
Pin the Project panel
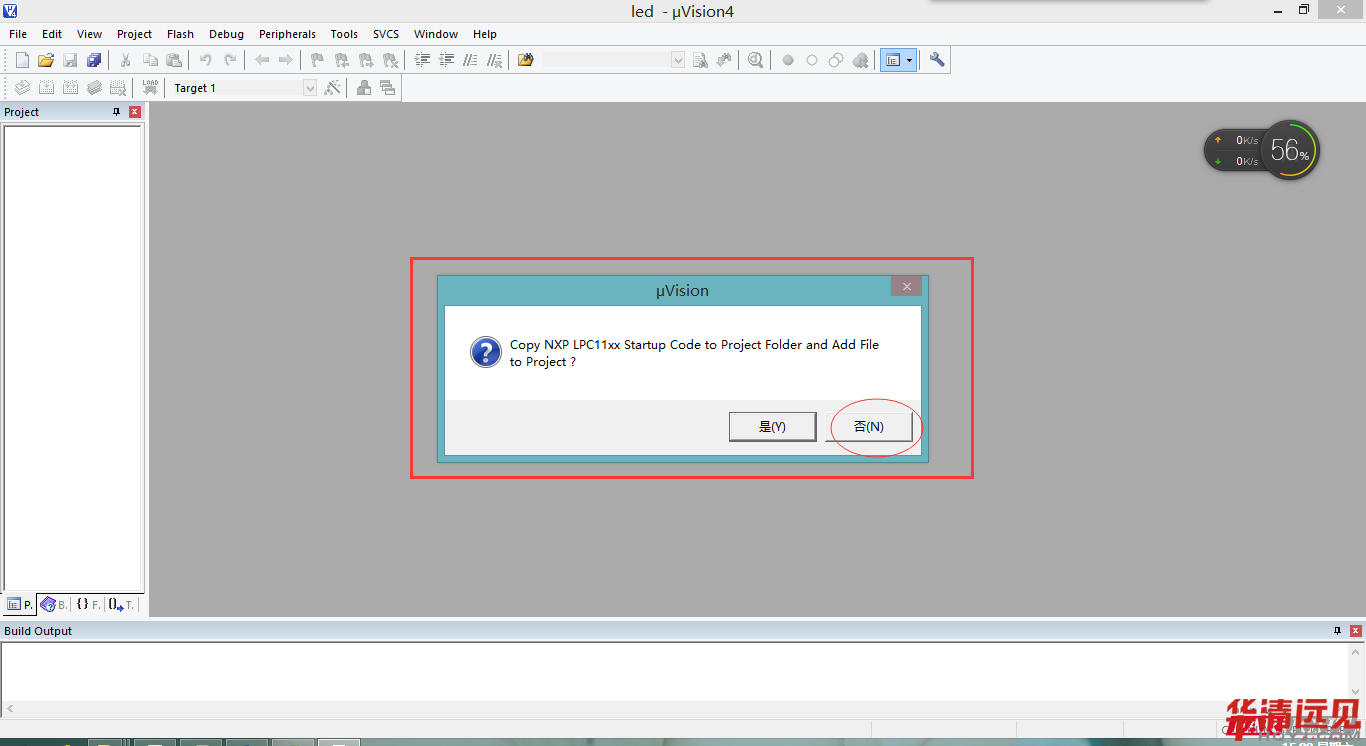(x=116, y=112)
